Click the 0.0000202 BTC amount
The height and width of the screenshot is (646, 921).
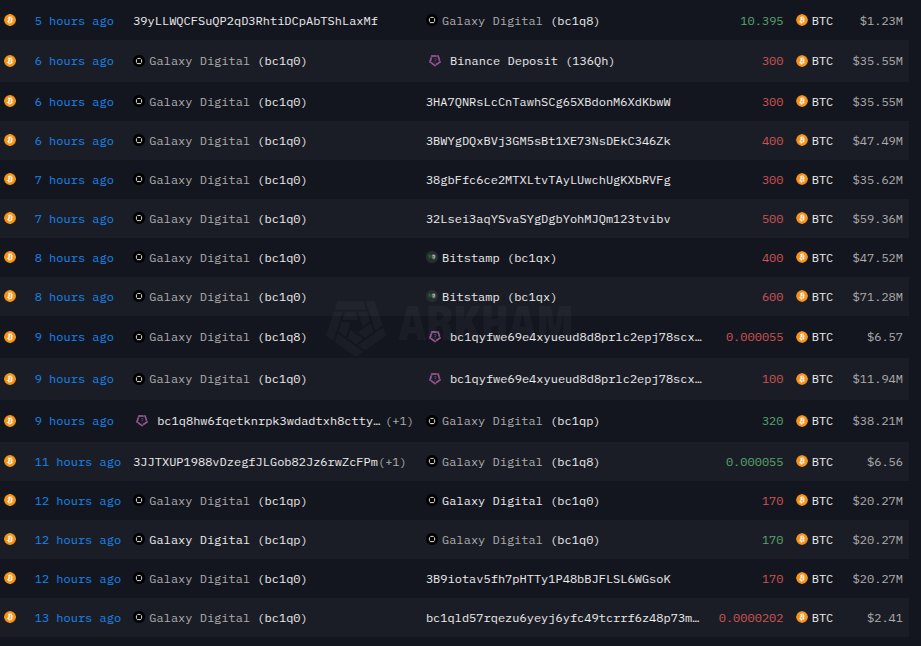[751, 618]
